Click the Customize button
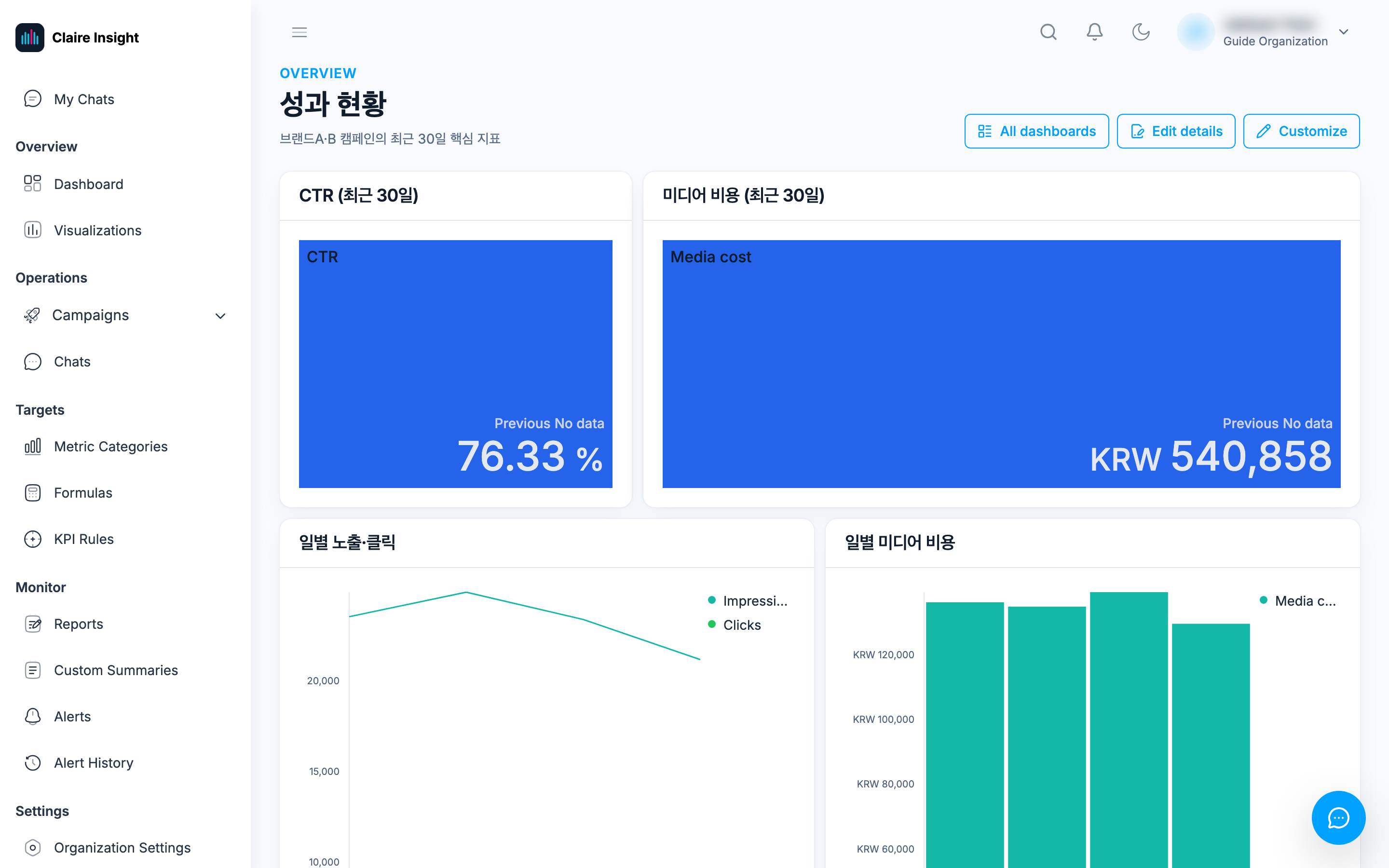The height and width of the screenshot is (868, 1389). 1301,131
